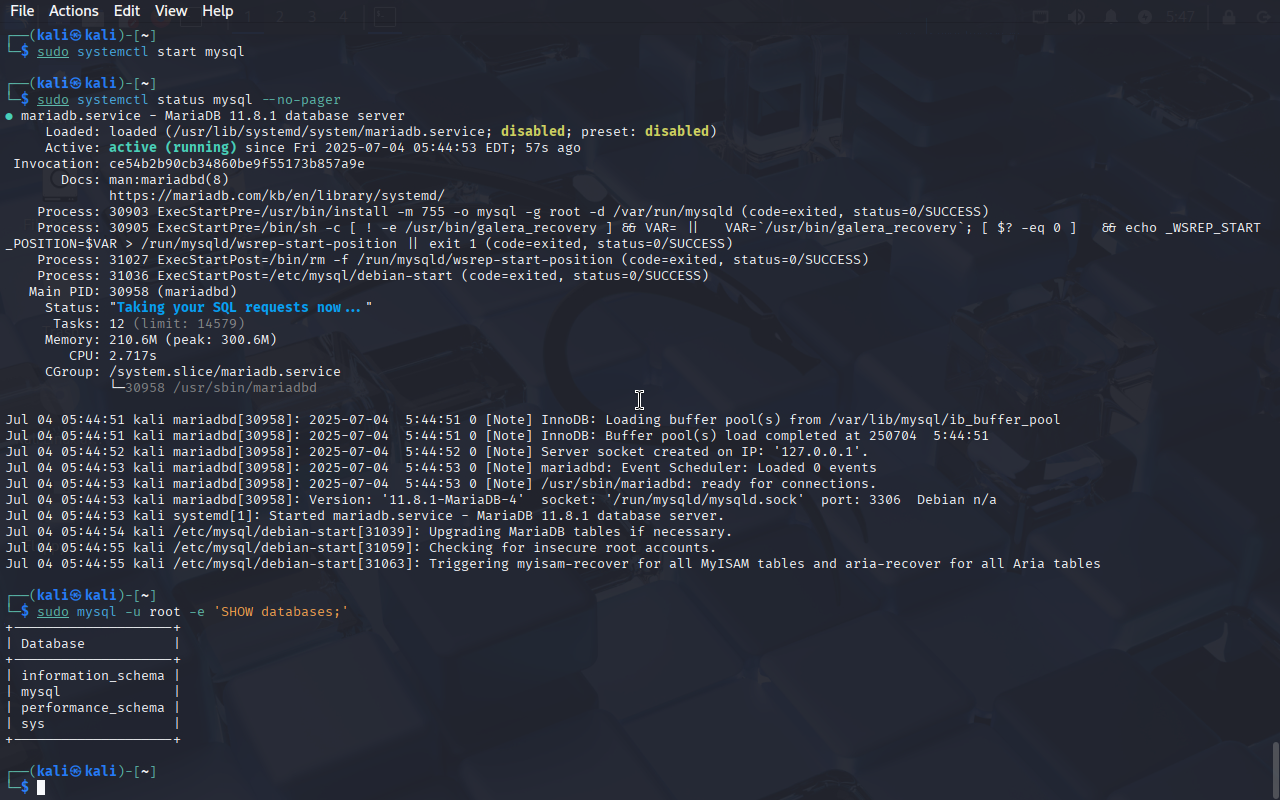The image size is (1280, 800).
Task: Switch to workspace 4 in panel
Action: pyautogui.click(x=343, y=17)
